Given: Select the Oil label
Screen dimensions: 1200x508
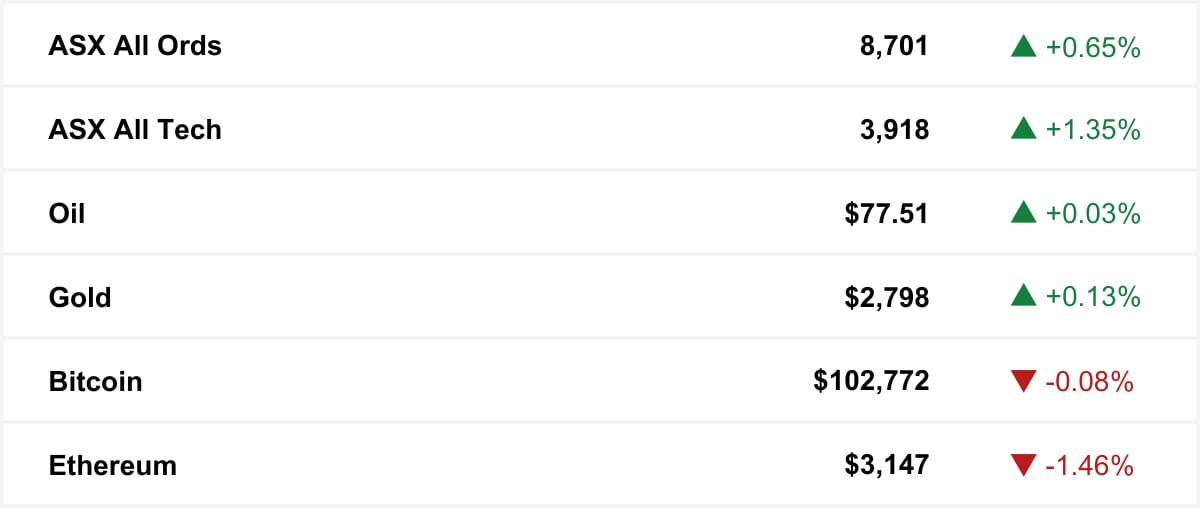Looking at the screenshot, I should click(67, 214).
